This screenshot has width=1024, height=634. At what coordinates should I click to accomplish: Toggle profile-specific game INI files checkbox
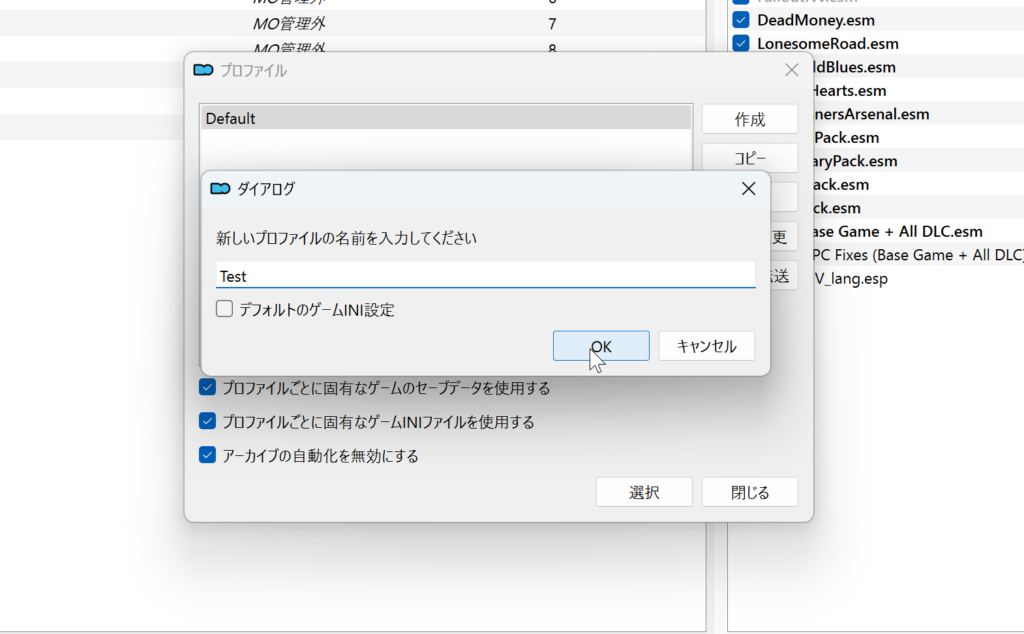pyautogui.click(x=208, y=422)
